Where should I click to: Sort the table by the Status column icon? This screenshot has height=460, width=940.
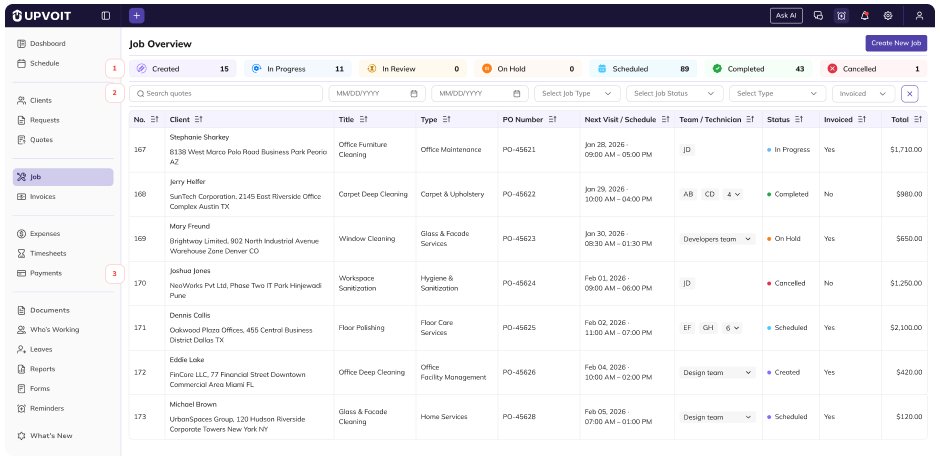[799, 120]
